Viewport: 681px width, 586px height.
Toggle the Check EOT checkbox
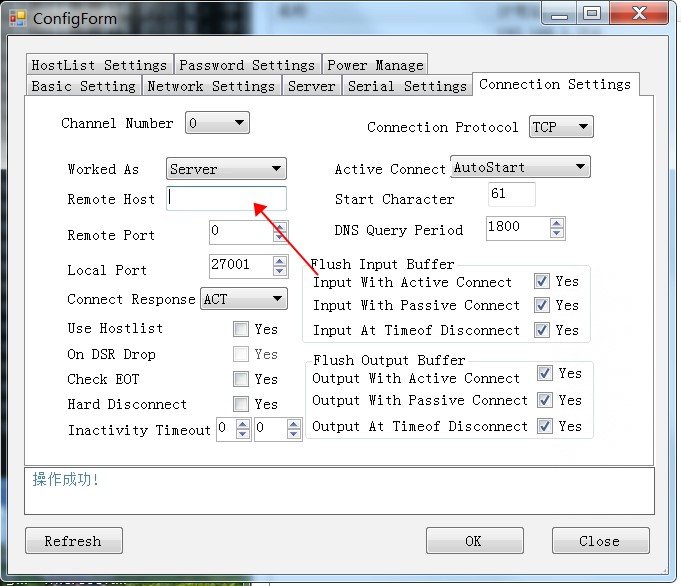[x=241, y=380]
